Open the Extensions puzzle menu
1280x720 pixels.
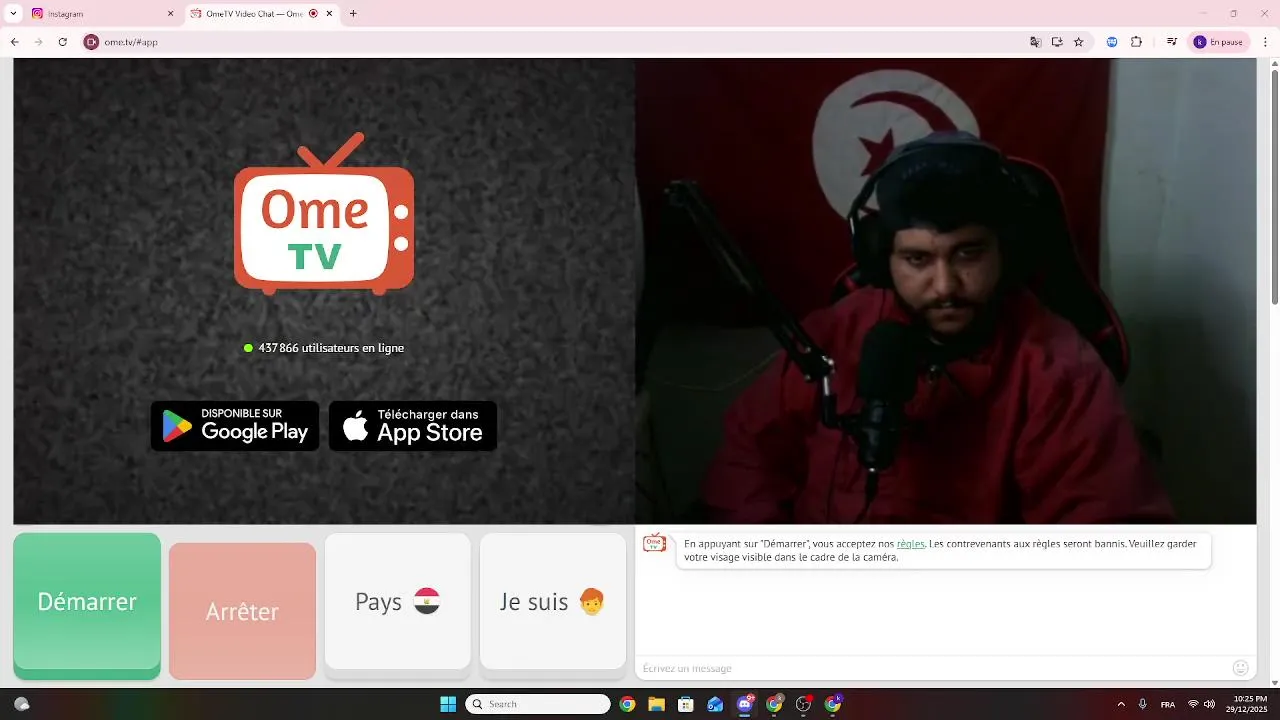click(1136, 42)
